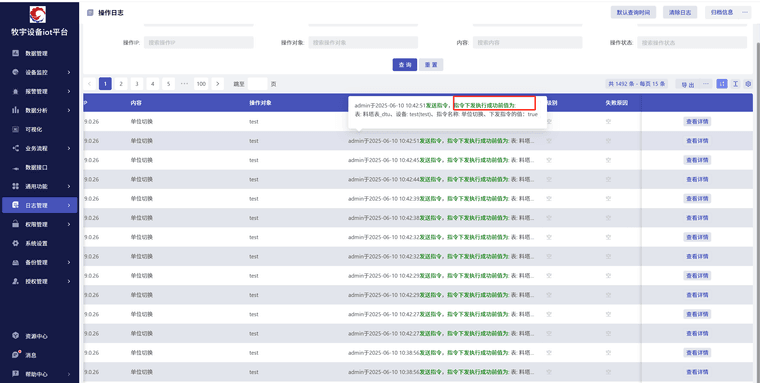Click the 内容 column header
This screenshot has width=760, height=383.
(x=136, y=103)
